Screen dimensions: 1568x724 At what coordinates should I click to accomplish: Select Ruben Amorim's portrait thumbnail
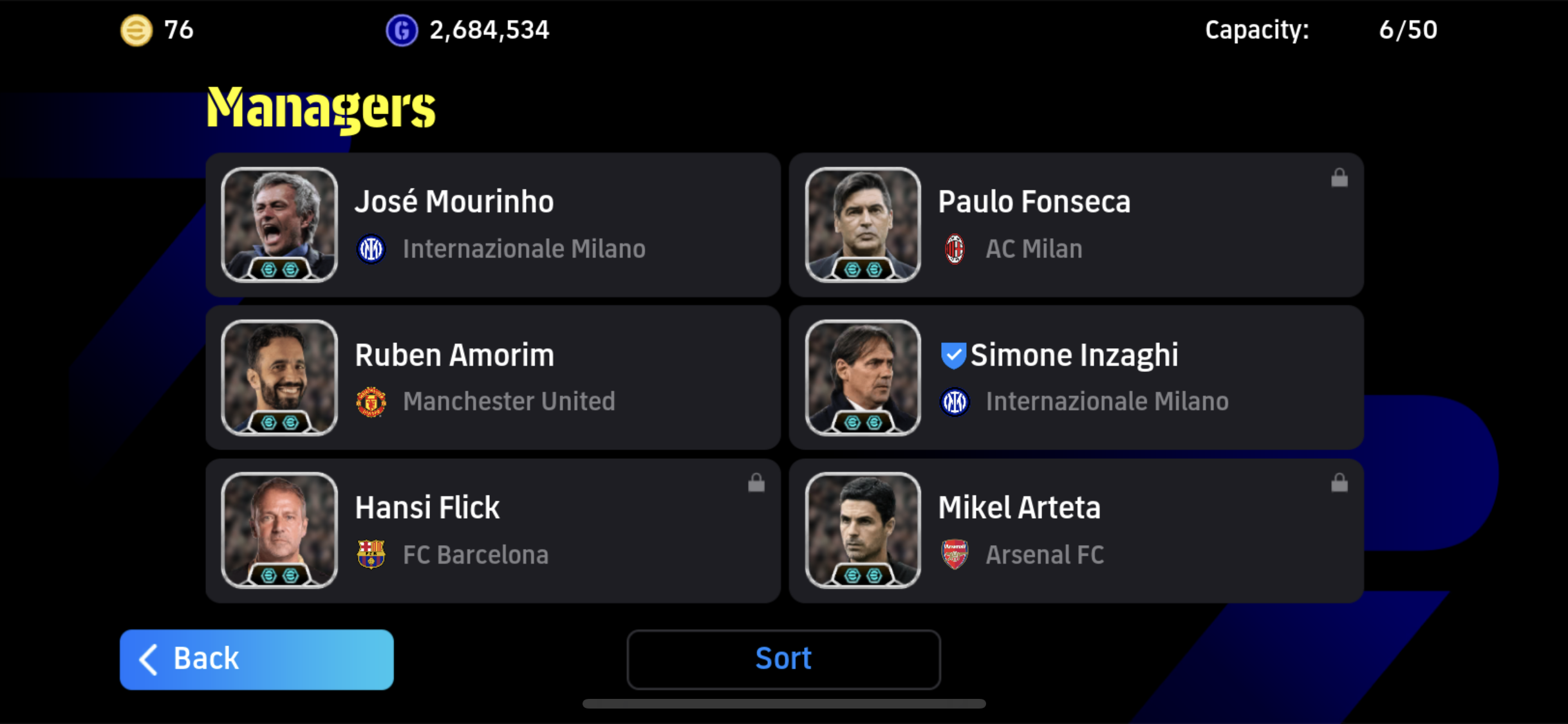coord(279,378)
